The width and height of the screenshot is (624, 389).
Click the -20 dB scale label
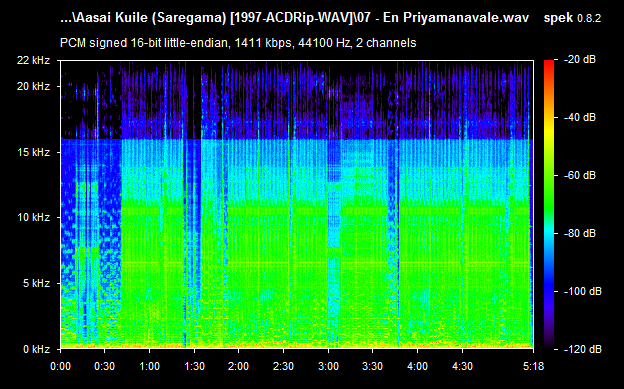[579, 59]
